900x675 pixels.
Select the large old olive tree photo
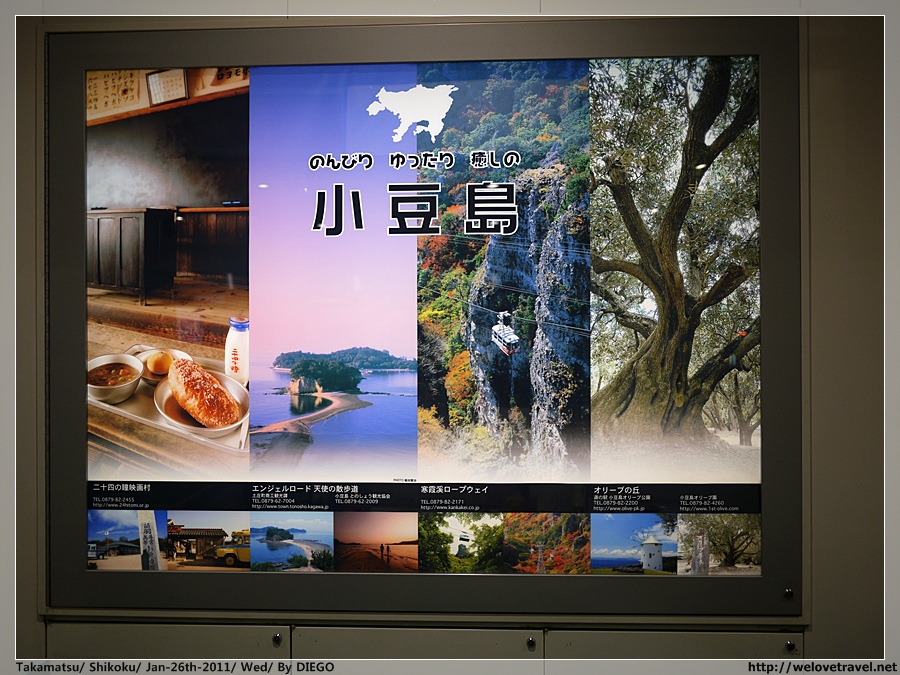675,268
